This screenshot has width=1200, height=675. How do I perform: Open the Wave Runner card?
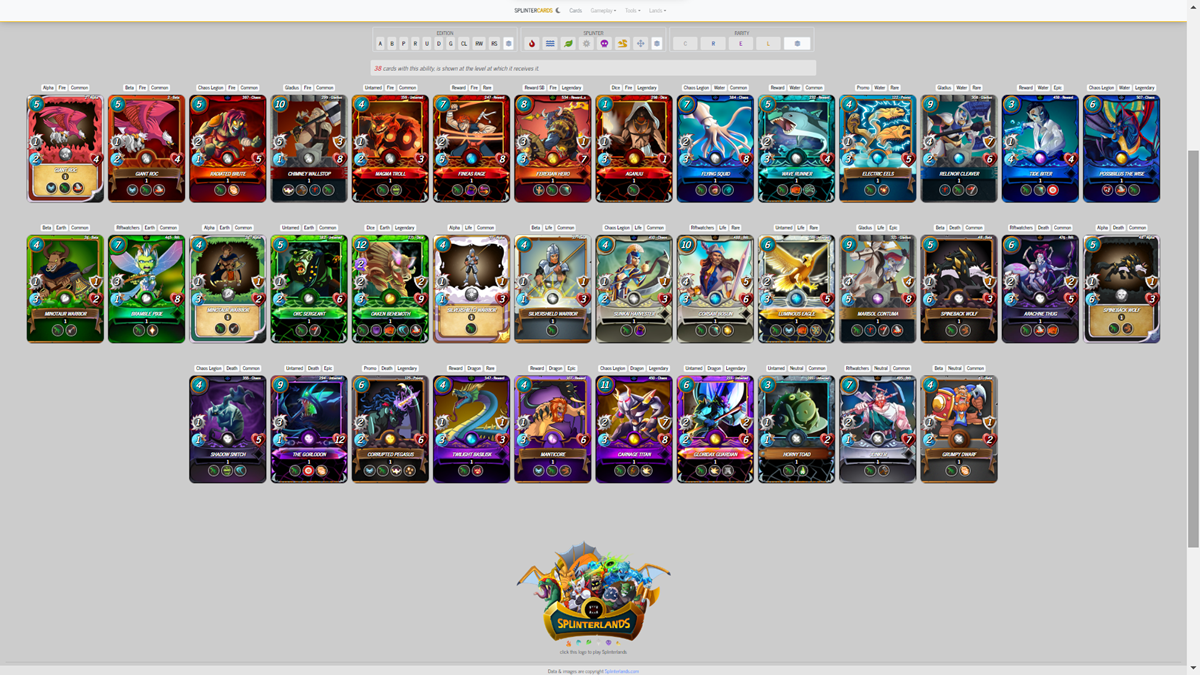click(x=796, y=148)
